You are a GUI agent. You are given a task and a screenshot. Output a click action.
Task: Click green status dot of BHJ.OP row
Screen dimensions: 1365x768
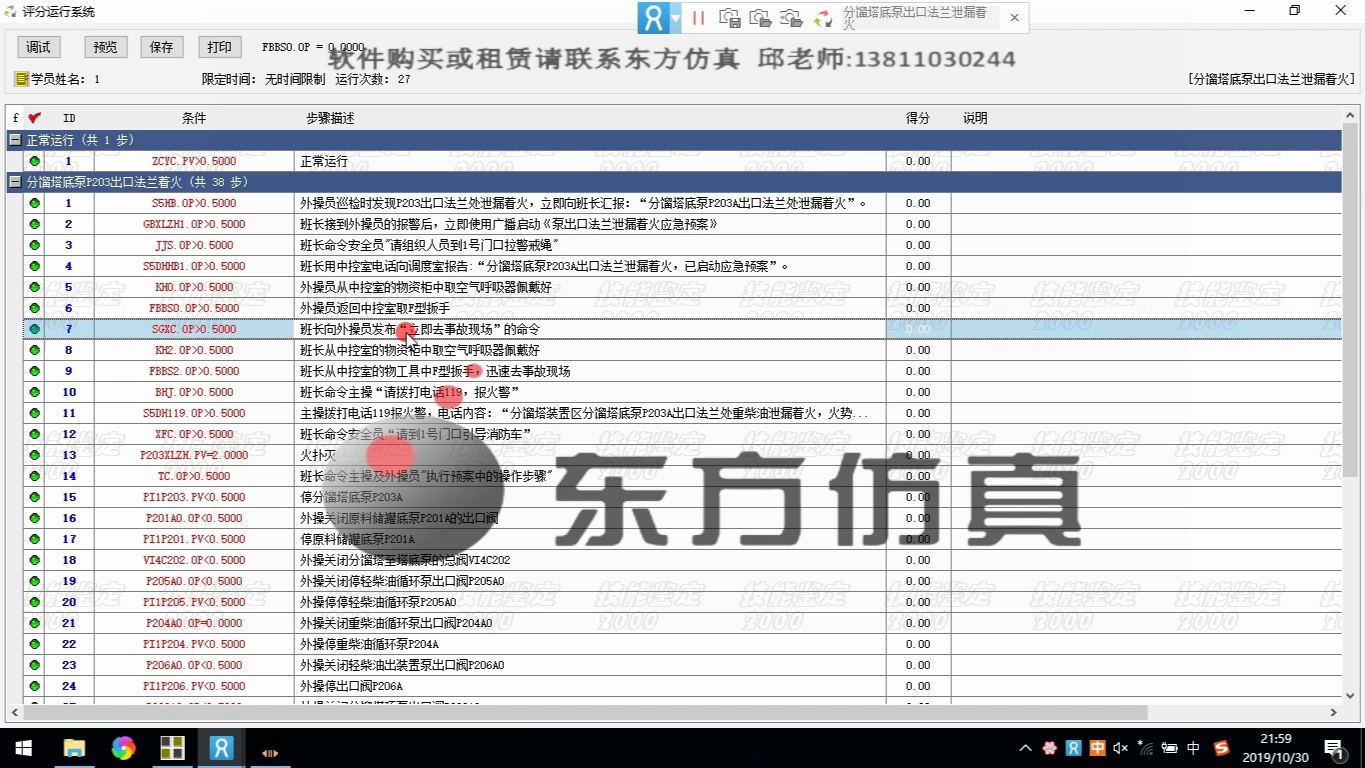pos(34,392)
